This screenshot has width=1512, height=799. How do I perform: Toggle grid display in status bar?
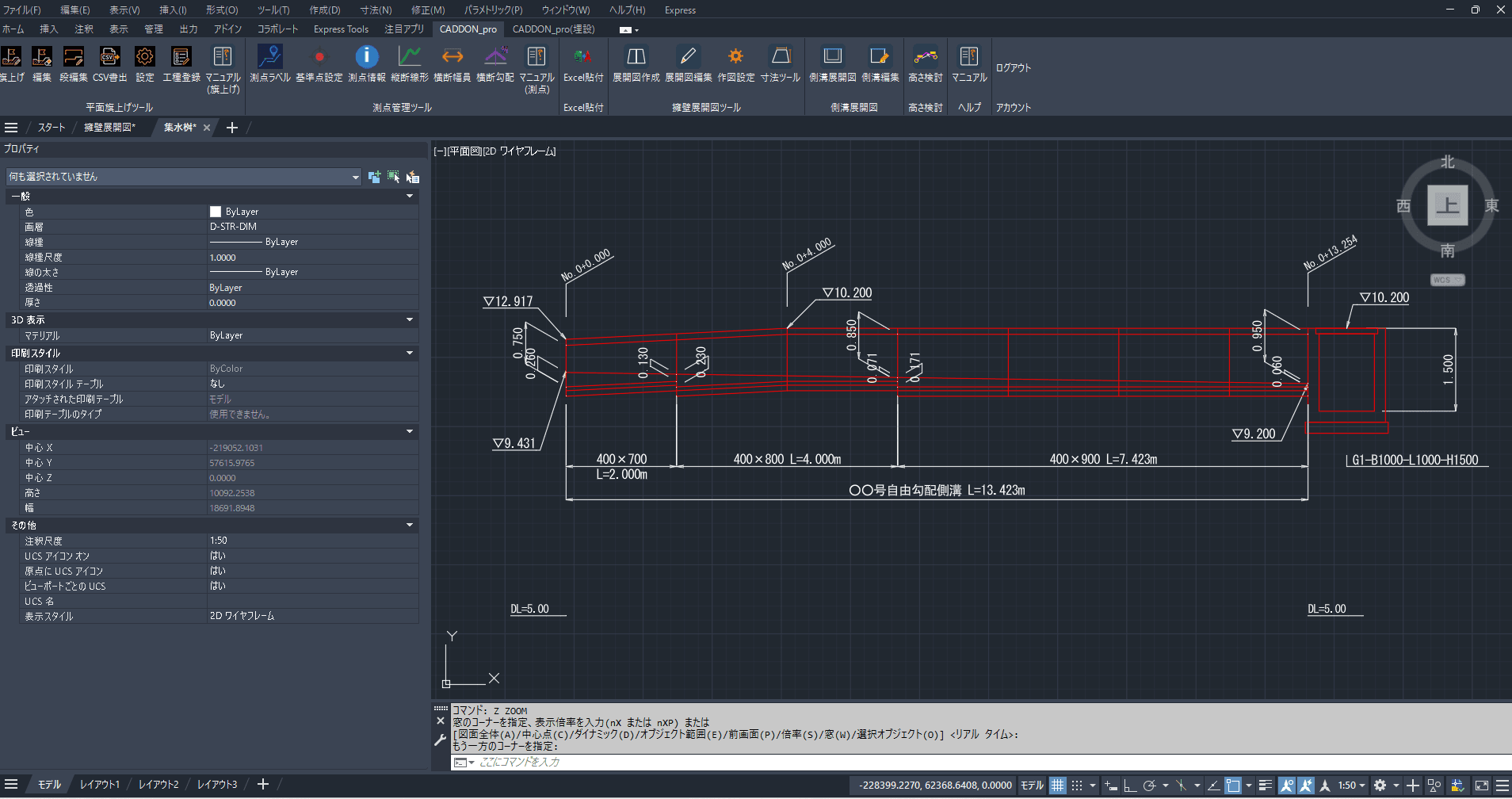[1057, 786]
